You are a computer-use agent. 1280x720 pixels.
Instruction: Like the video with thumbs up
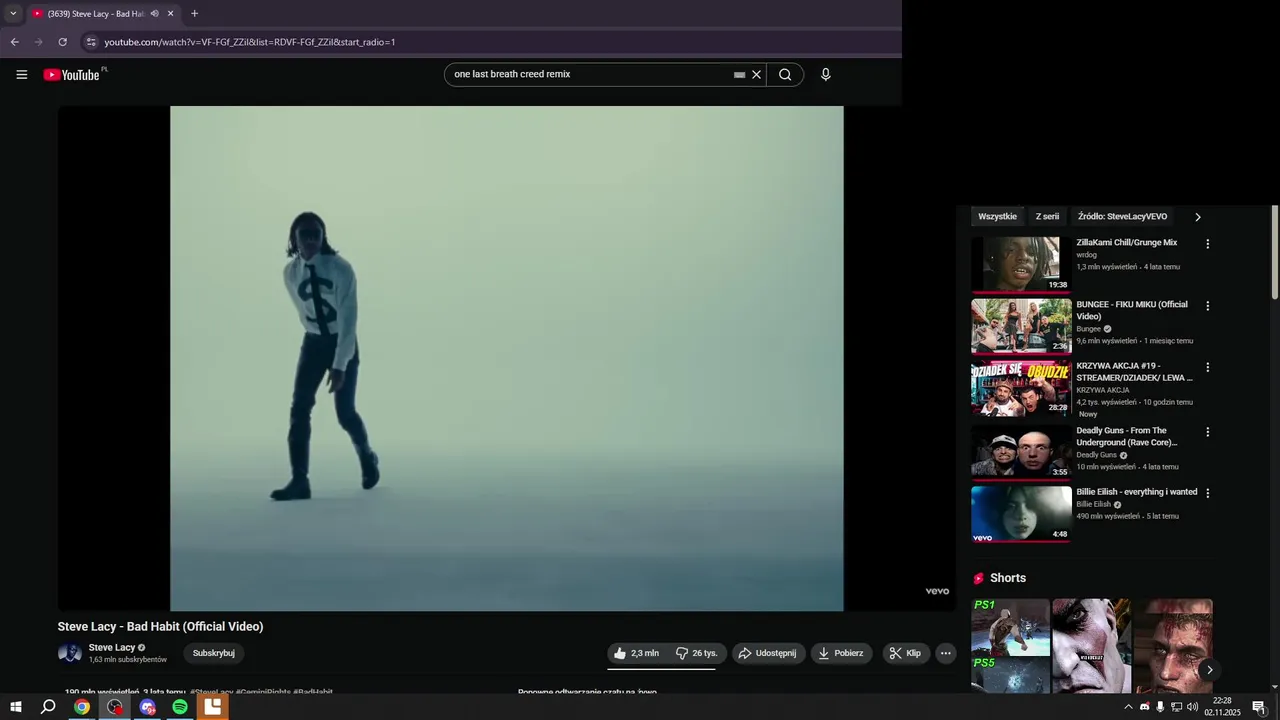636,653
